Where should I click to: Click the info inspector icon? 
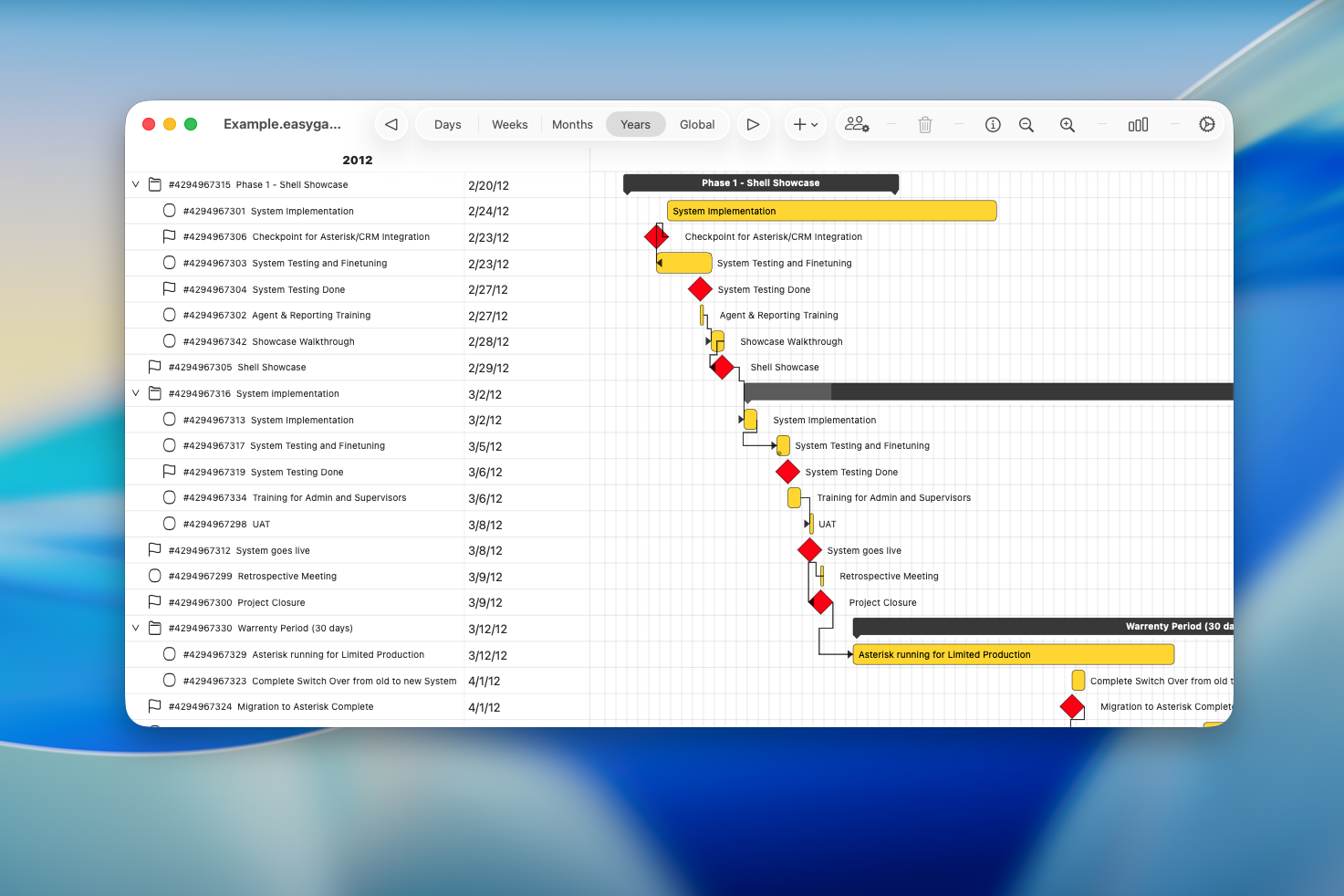tap(993, 124)
